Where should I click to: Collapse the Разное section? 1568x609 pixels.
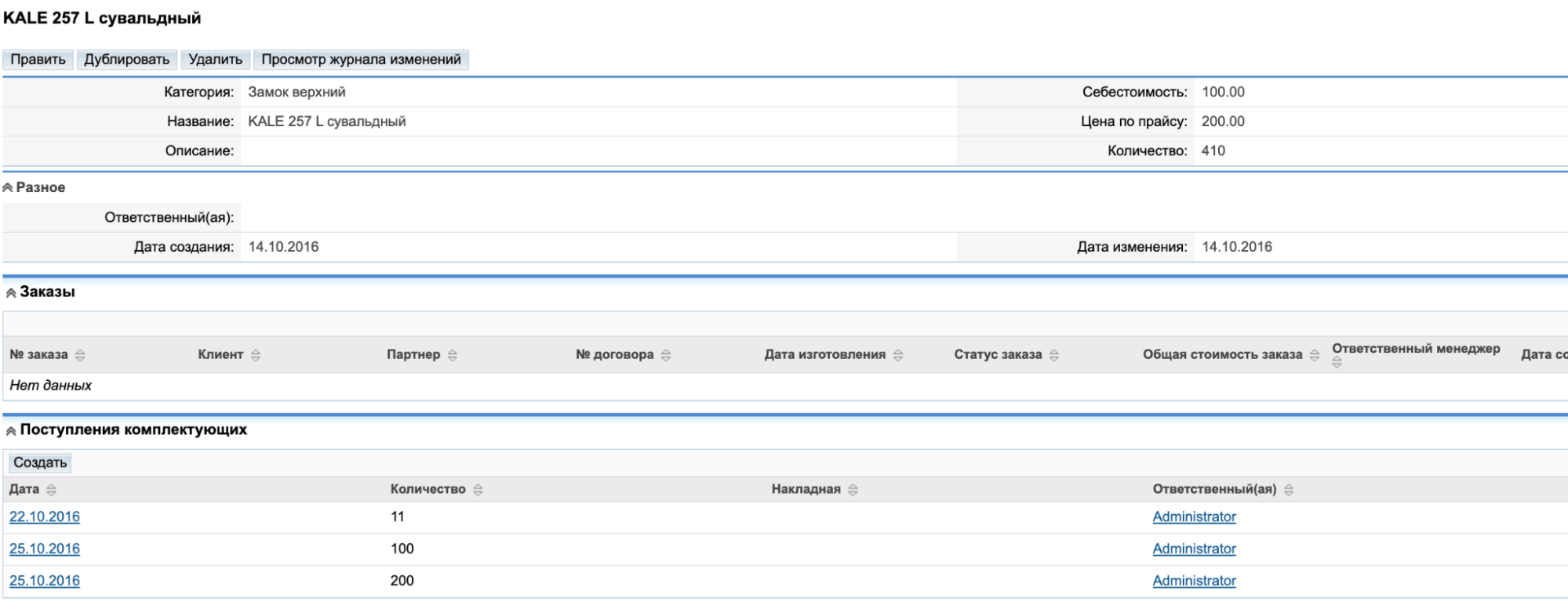8,188
